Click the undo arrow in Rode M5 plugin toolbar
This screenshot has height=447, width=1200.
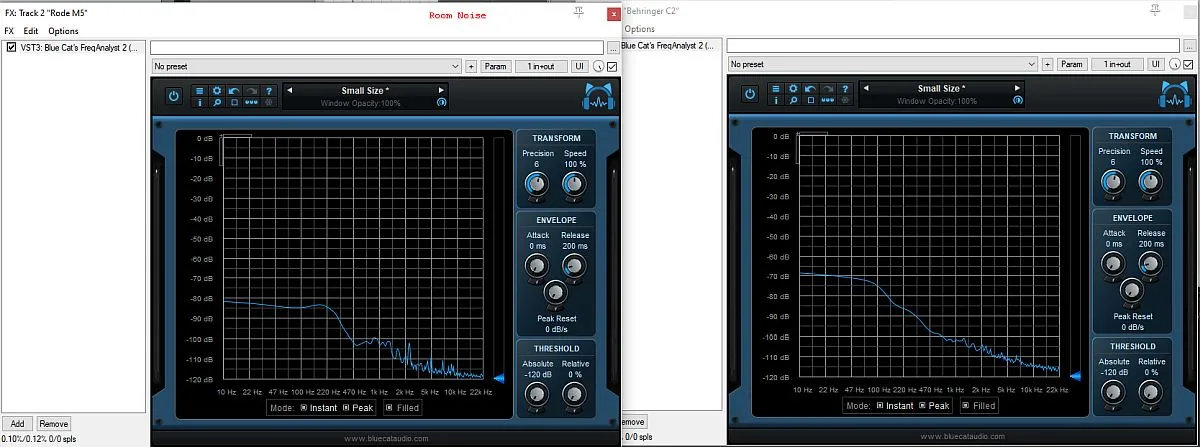[234, 91]
